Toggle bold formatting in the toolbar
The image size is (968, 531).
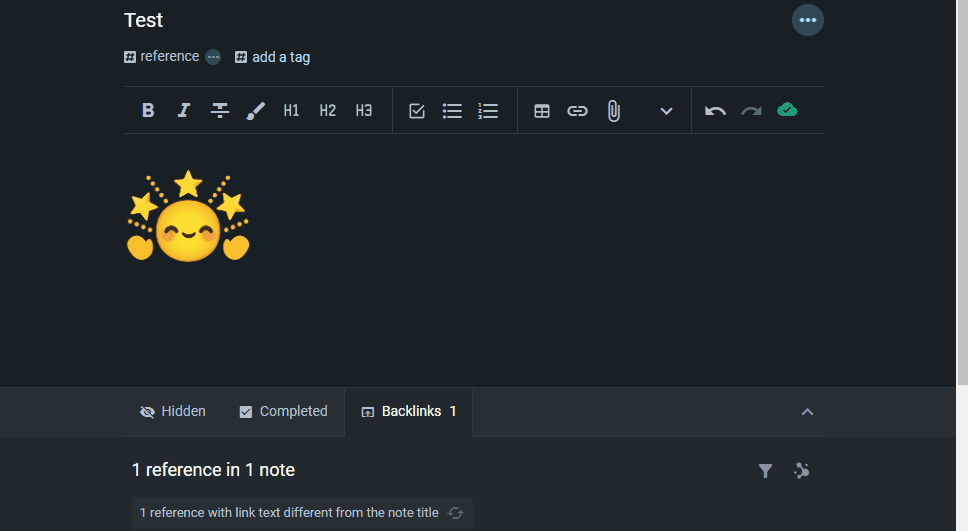pos(148,111)
